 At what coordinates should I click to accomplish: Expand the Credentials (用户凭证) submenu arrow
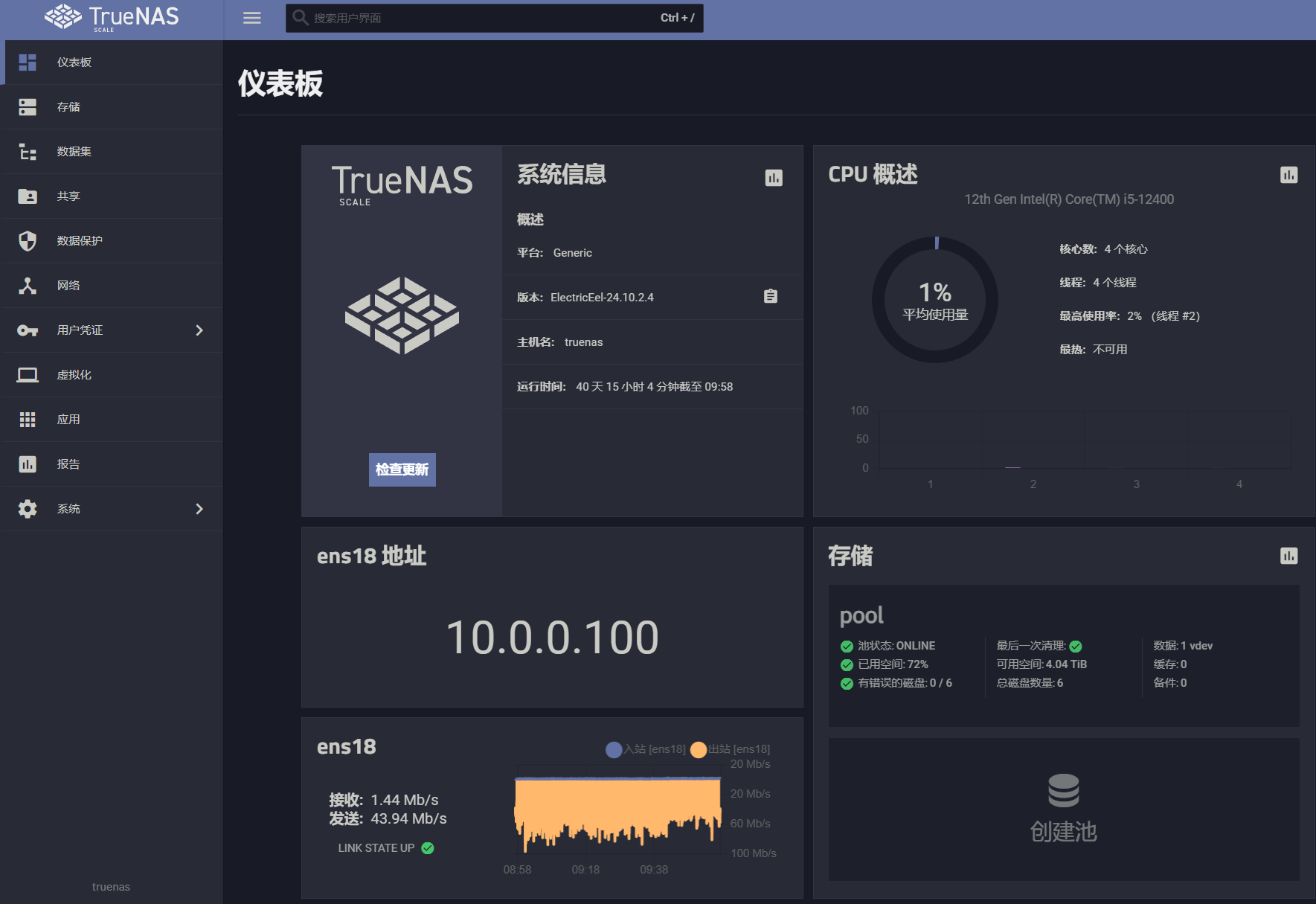click(x=199, y=330)
